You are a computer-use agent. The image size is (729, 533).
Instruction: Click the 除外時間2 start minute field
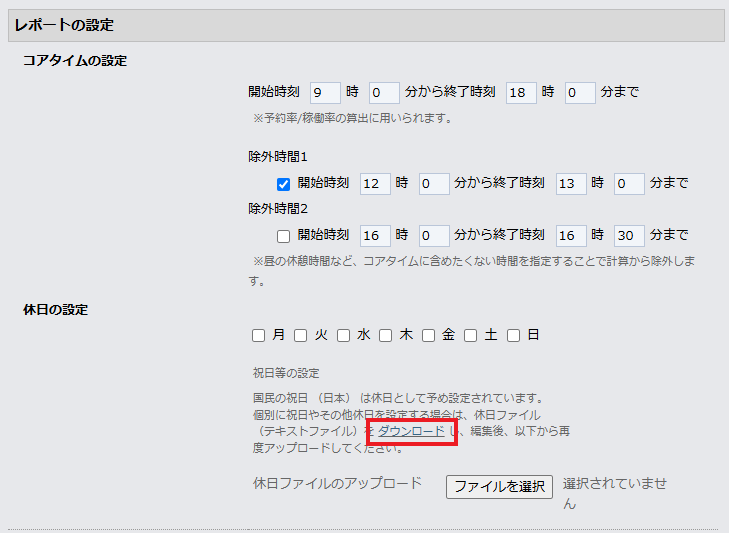click(433, 236)
